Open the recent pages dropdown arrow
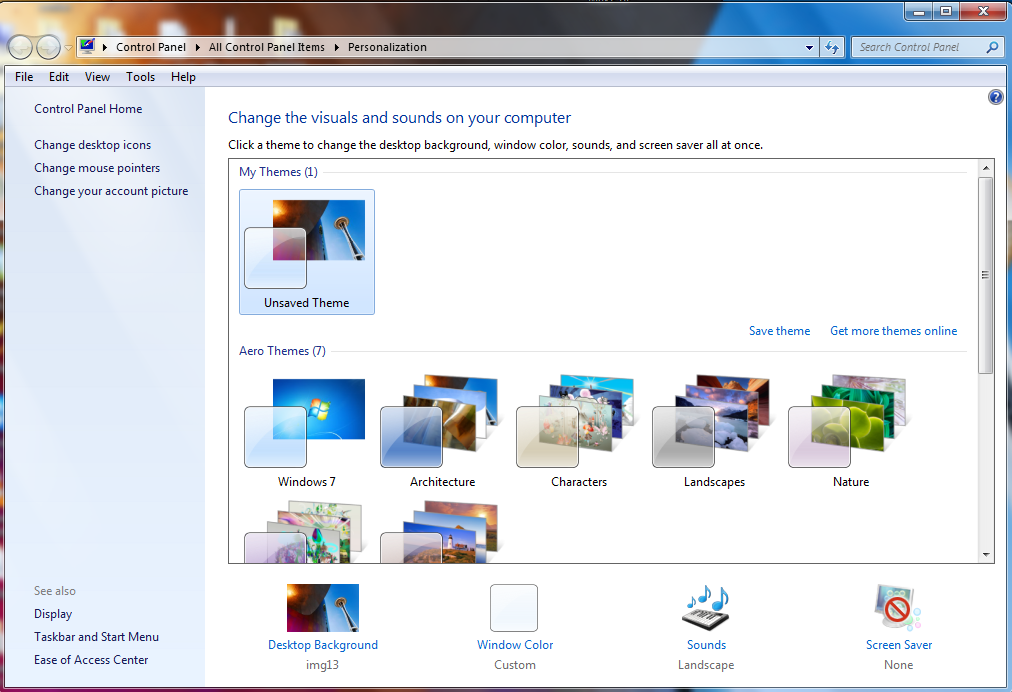Screen dimensions: 1012x692 pyautogui.click(x=68, y=47)
